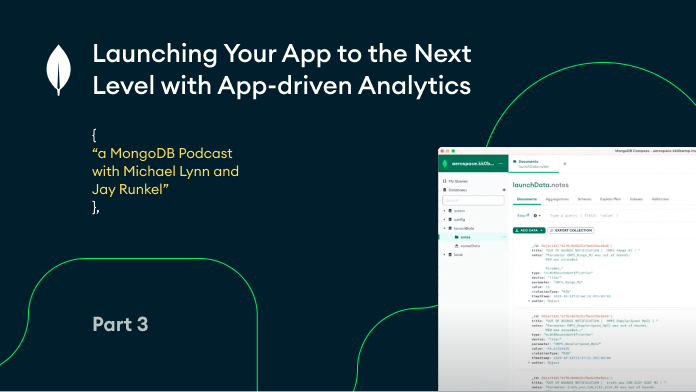Focus the sidebar database search field
Screen dimensions: 696x392
[473, 200]
